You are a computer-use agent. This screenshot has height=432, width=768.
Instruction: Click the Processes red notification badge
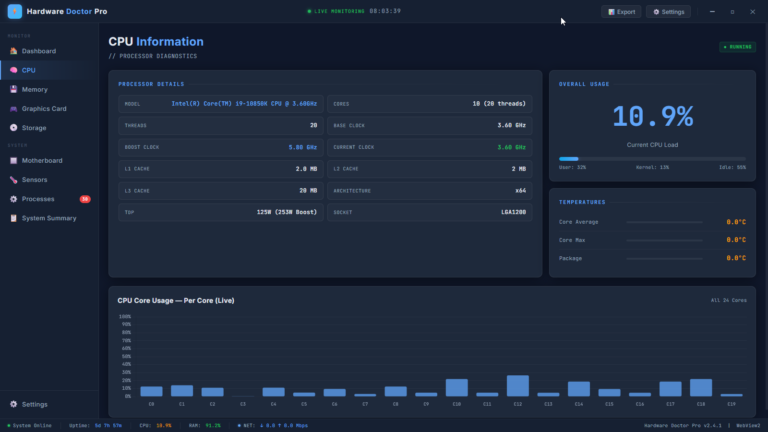tap(85, 199)
